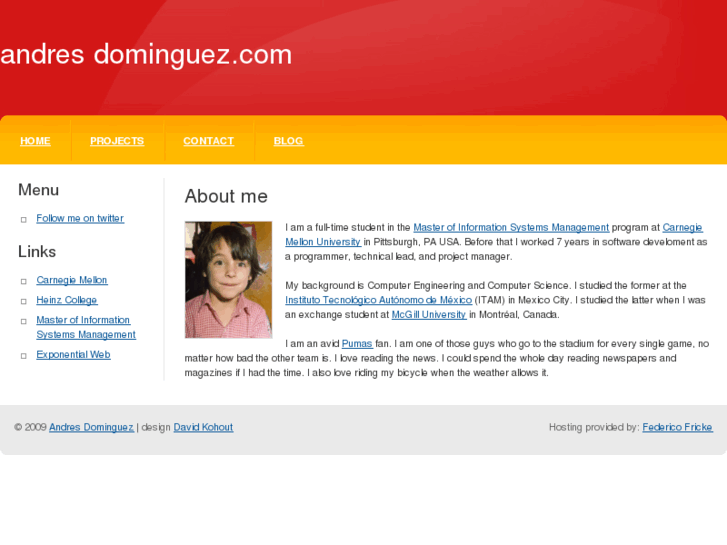Open sidebar Master of Information Systems Management link

pos(86,327)
